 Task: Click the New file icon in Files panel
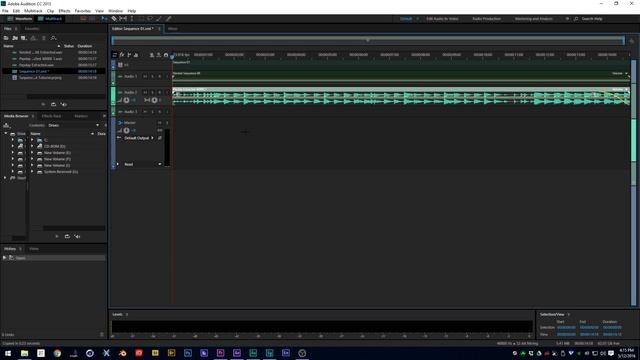24,38
